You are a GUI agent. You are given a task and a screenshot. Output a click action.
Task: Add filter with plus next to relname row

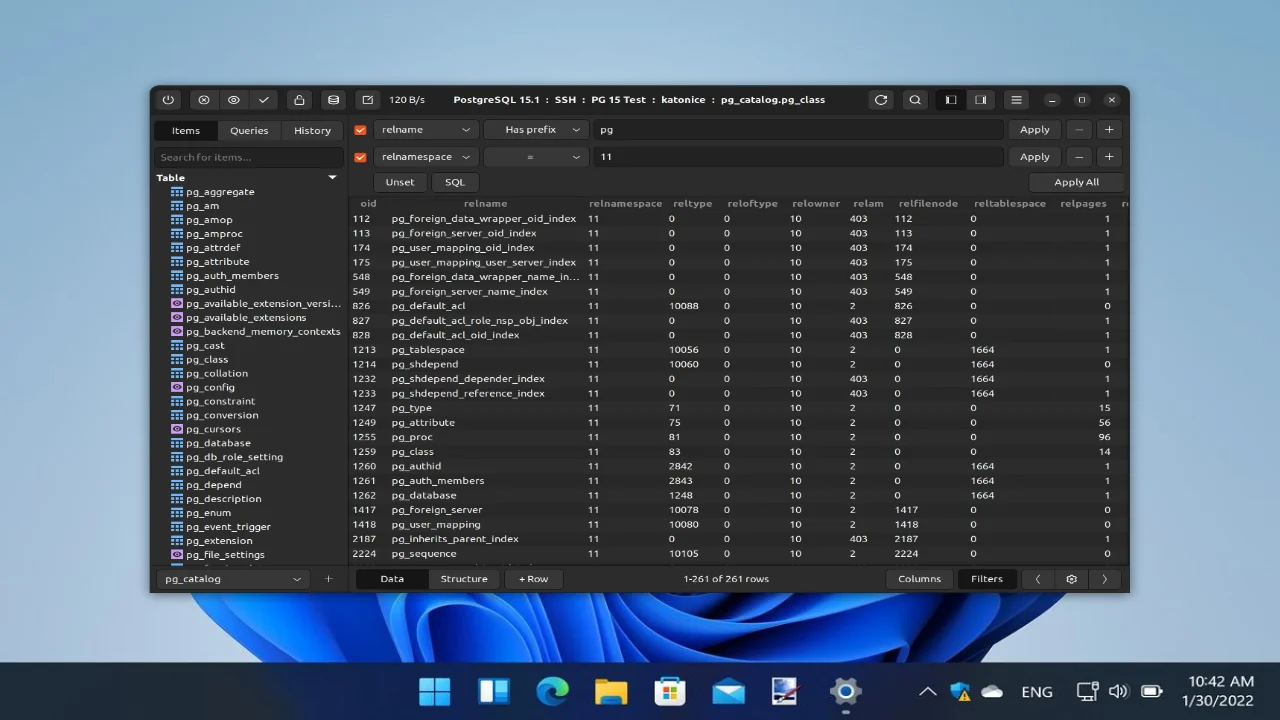pyautogui.click(x=1109, y=130)
